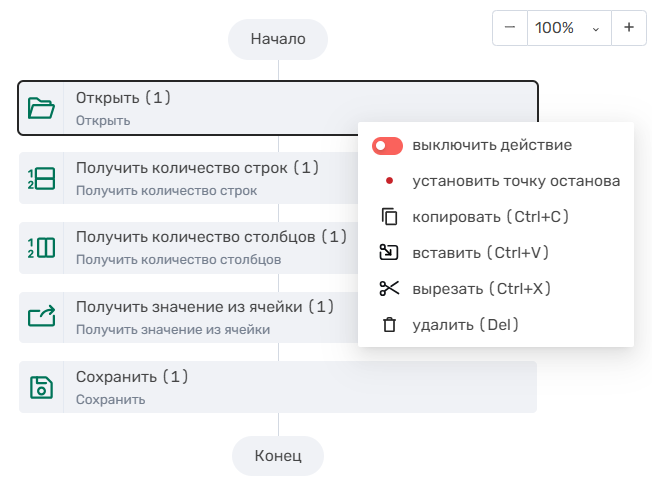Click the 'Начало' start node

click(278, 40)
